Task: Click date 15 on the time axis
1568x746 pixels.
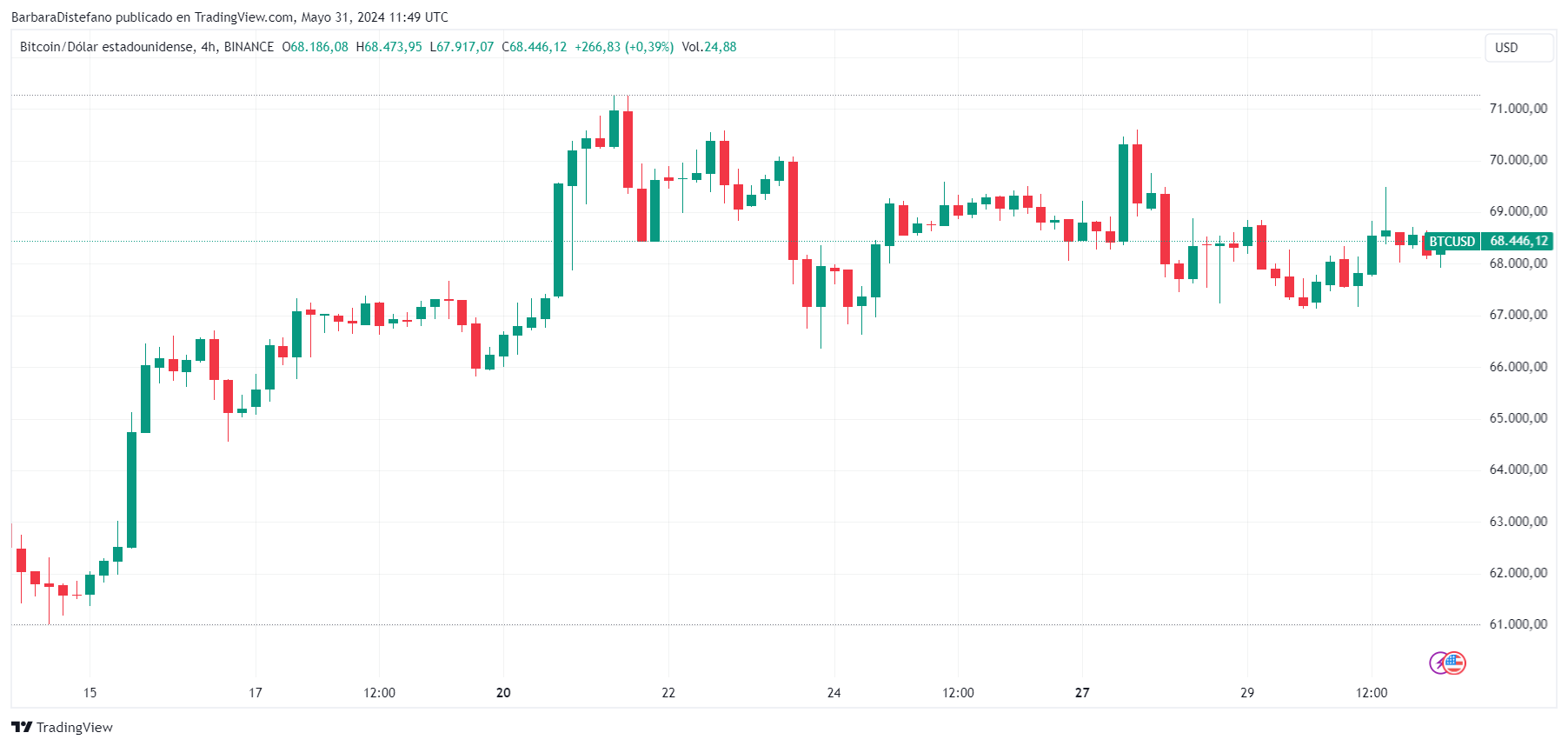Action: click(90, 693)
